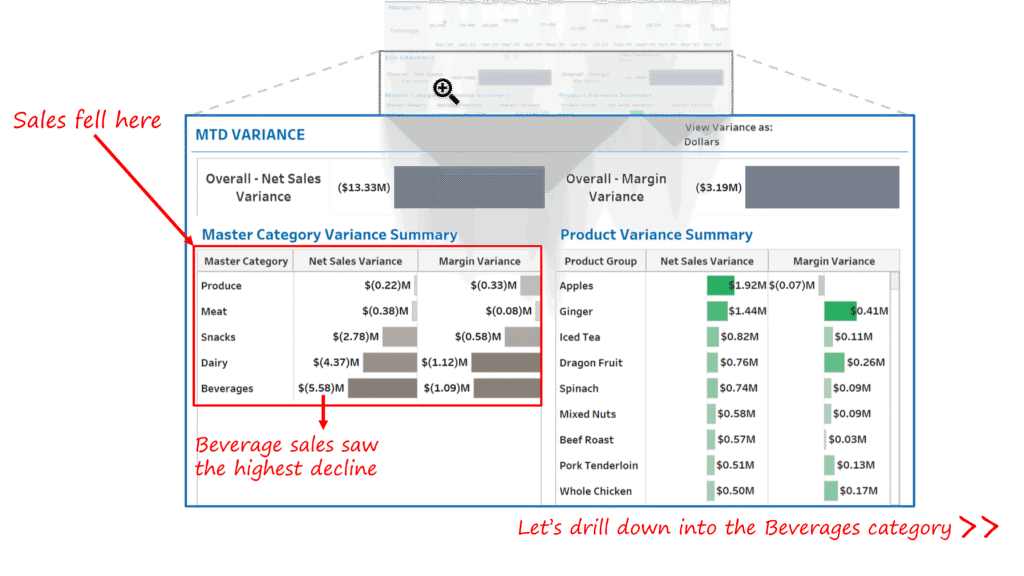Click the Beverages $(5.58)M net sales bar
The height and width of the screenshot is (576, 1024).
click(382, 388)
